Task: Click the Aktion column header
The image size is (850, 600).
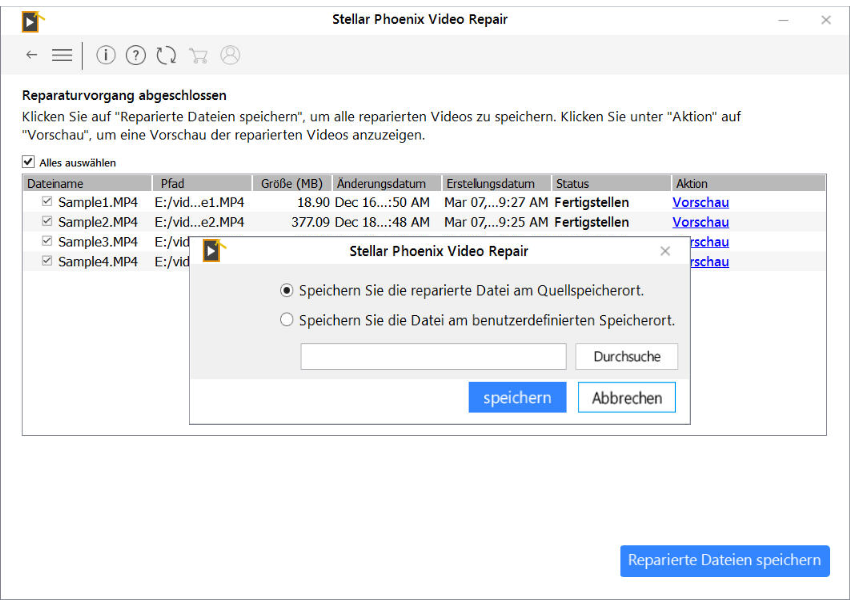Action: 748,183
